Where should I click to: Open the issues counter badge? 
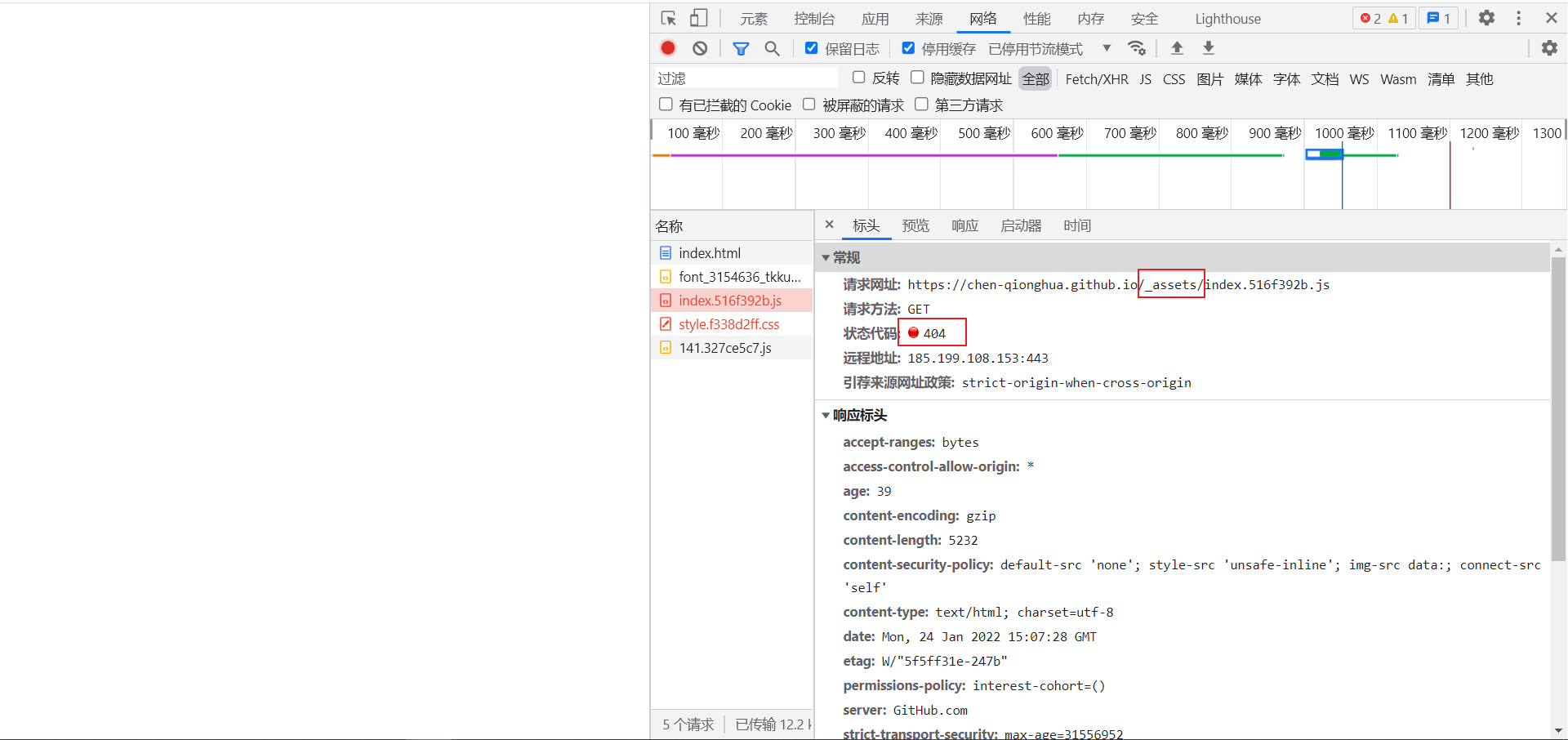[1439, 18]
